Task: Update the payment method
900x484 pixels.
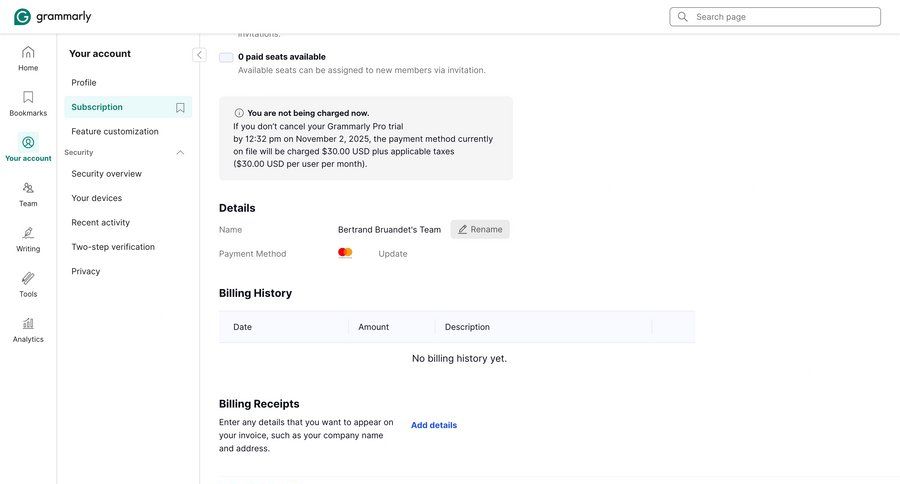Action: click(x=393, y=254)
